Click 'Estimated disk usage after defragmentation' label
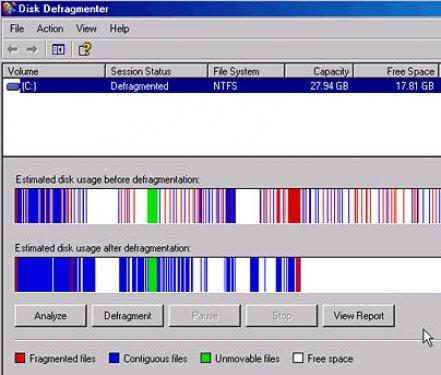This screenshot has height=375, width=441. point(103,248)
